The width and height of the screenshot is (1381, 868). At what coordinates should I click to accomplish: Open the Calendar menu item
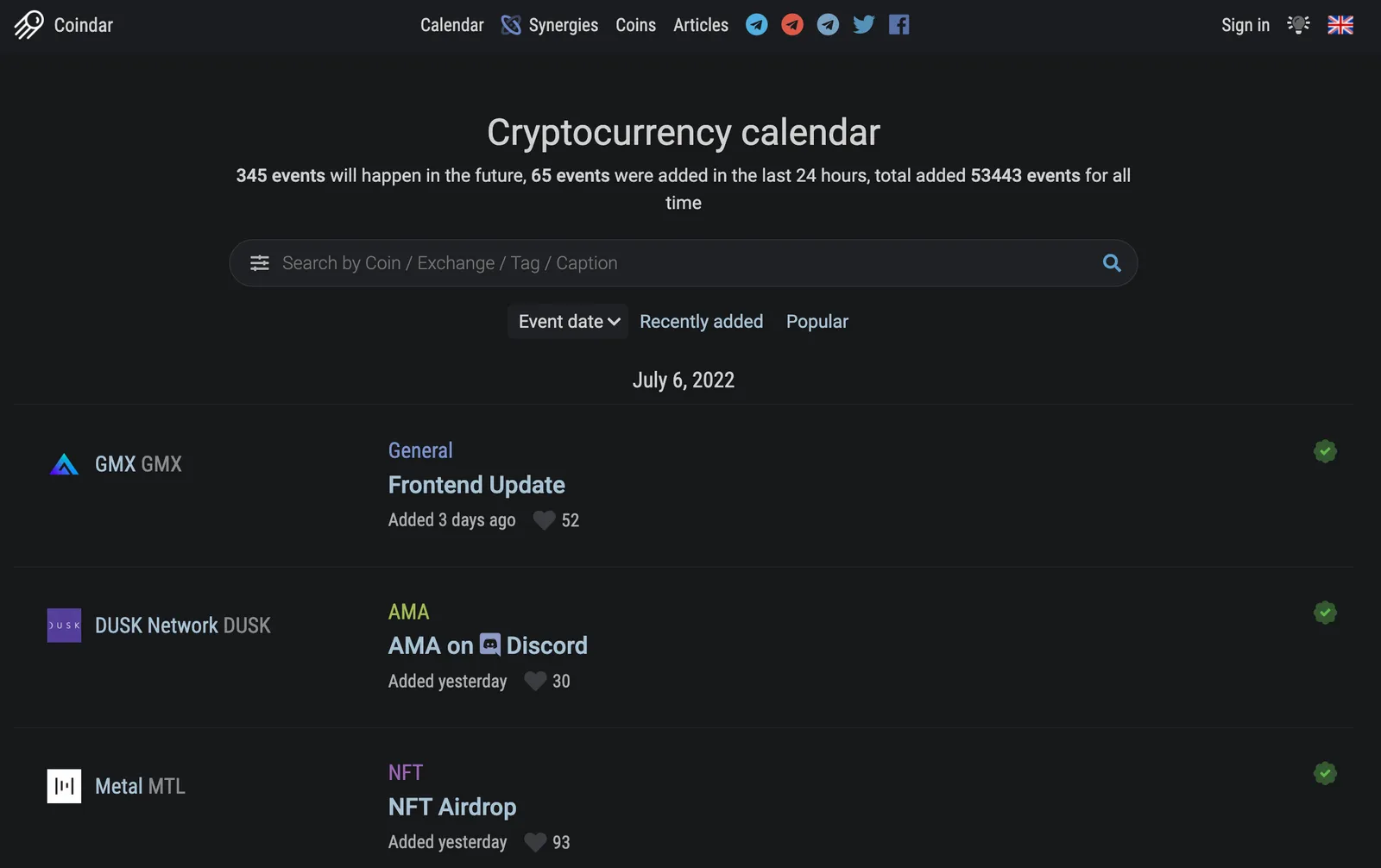[451, 25]
